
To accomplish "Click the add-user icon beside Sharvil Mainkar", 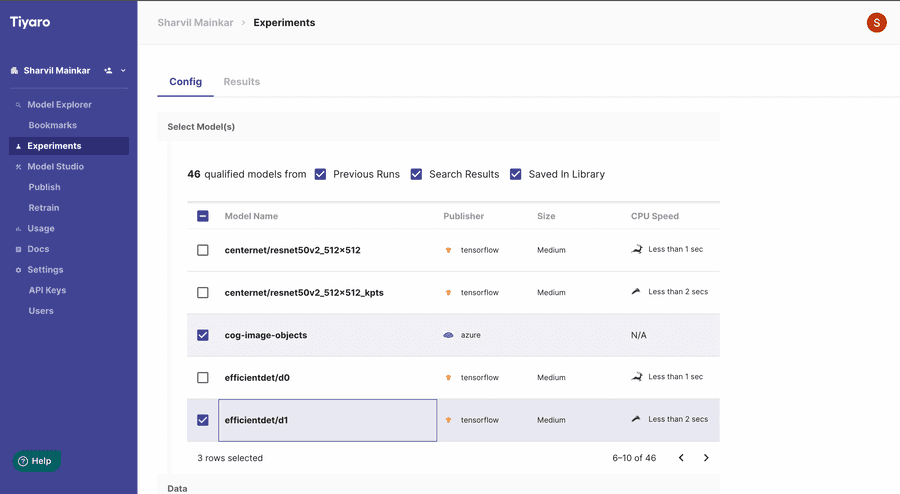I will pyautogui.click(x=108, y=71).
